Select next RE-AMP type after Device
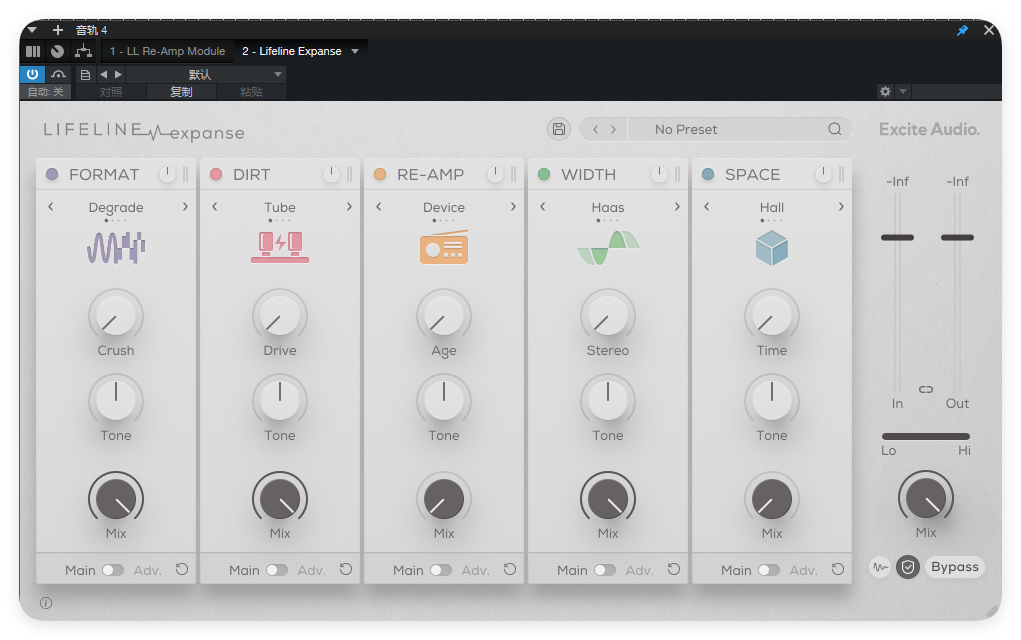Image resolution: width=1021 pixels, height=640 pixels. pyautogui.click(x=514, y=206)
